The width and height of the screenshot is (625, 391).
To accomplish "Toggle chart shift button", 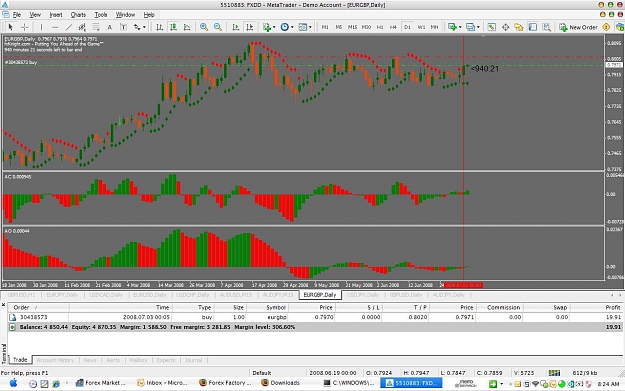I will pos(250,27).
